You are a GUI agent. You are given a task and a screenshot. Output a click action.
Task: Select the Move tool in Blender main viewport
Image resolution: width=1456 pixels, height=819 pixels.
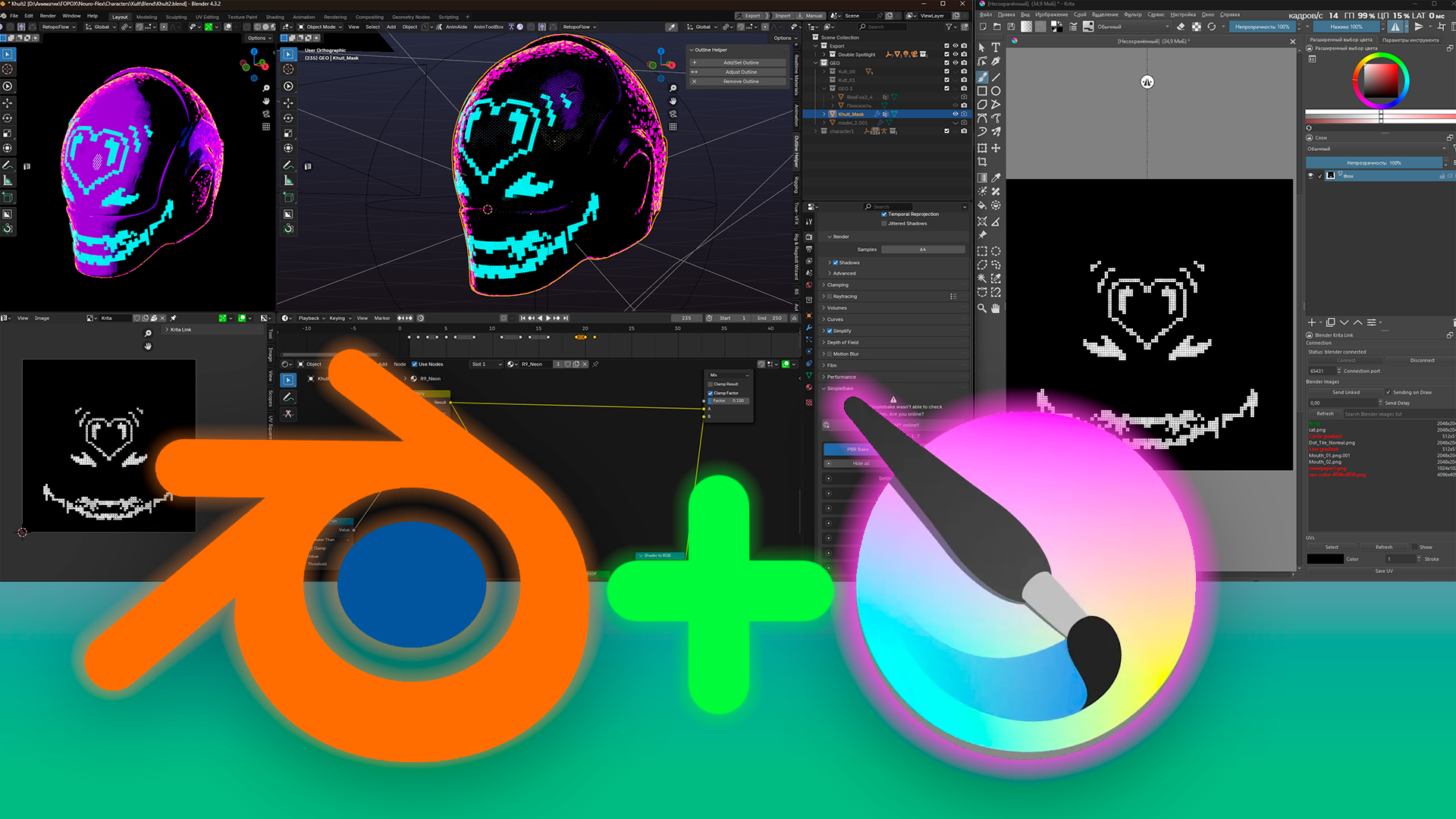point(288,102)
